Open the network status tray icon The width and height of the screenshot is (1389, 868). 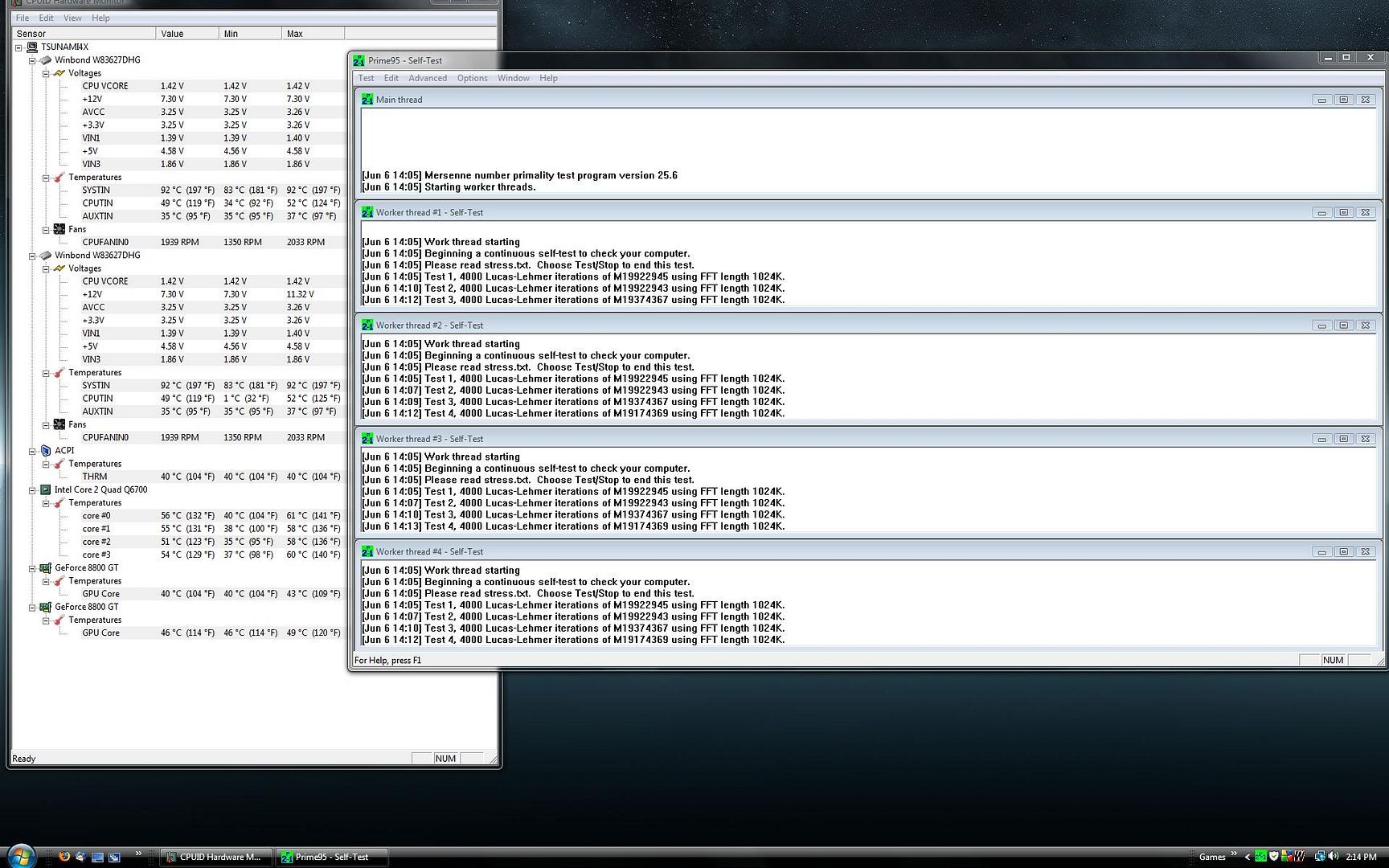[1320, 857]
